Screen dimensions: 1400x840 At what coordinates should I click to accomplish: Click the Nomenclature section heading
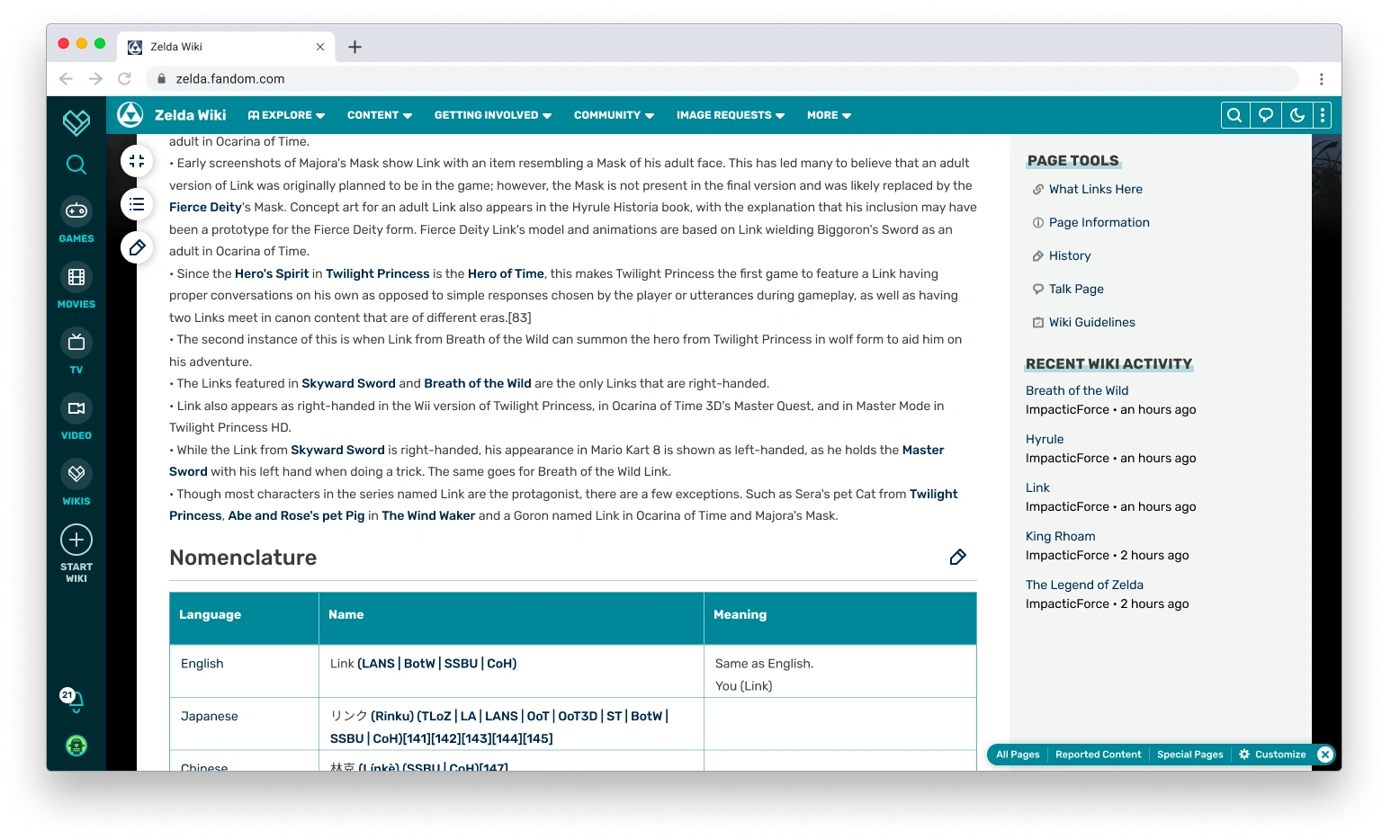(x=243, y=558)
